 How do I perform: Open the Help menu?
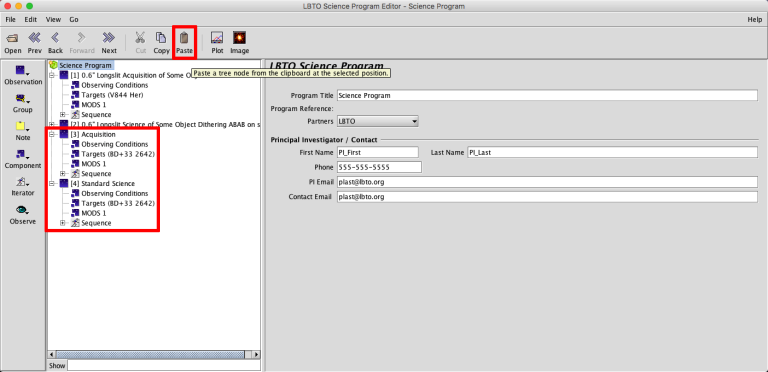pyautogui.click(x=754, y=20)
